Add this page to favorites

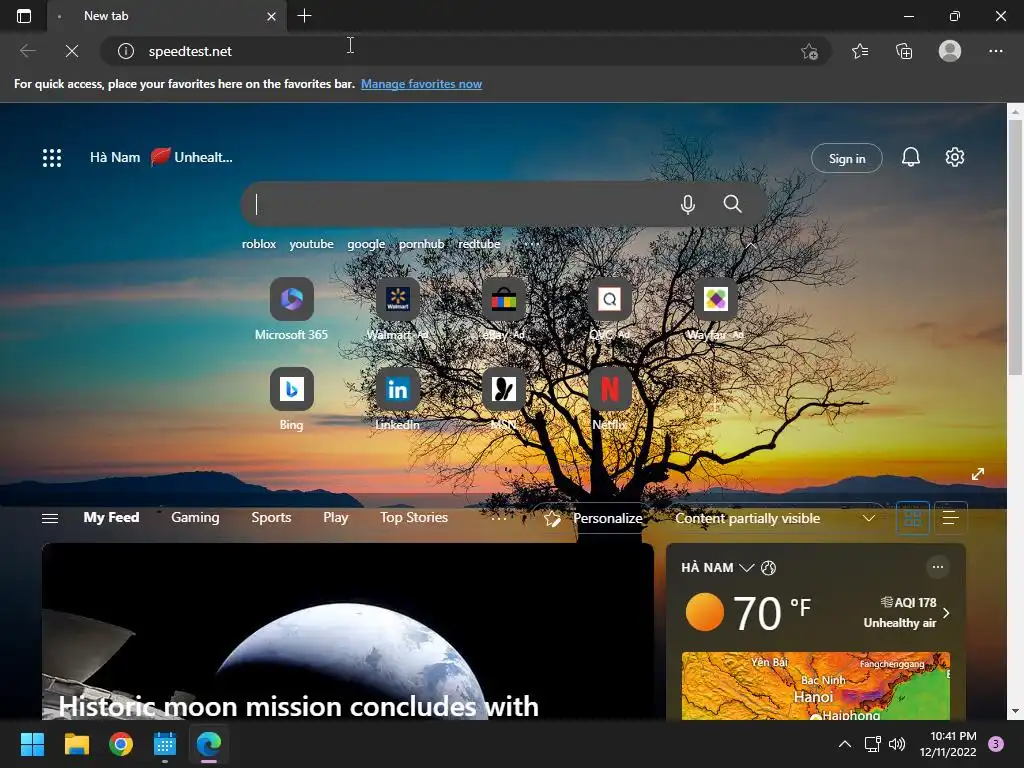[809, 52]
